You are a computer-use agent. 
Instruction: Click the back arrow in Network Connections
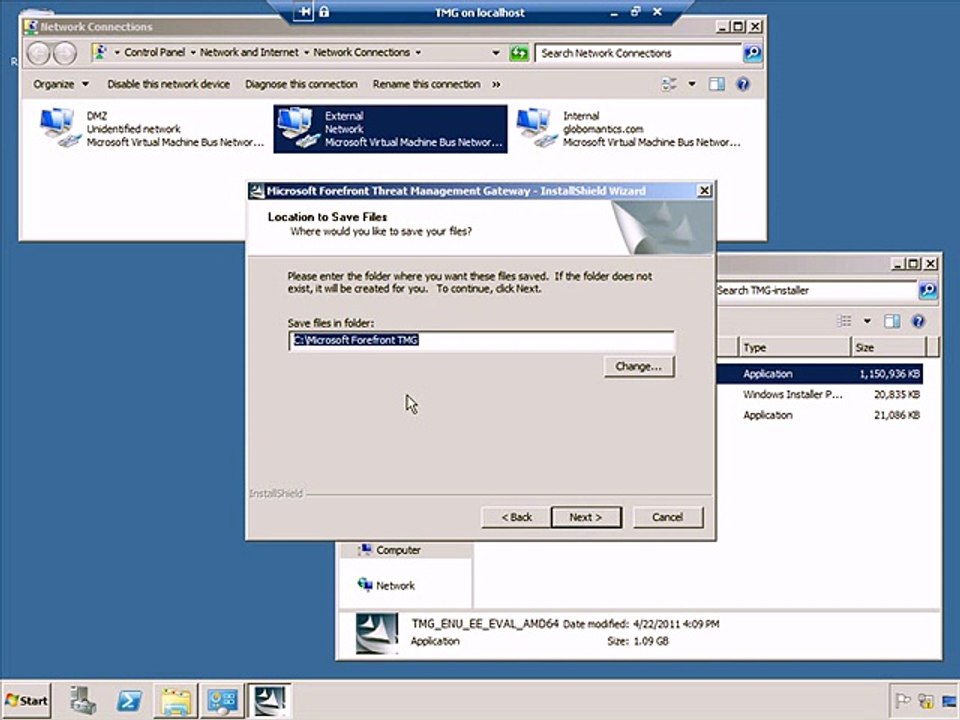39,53
